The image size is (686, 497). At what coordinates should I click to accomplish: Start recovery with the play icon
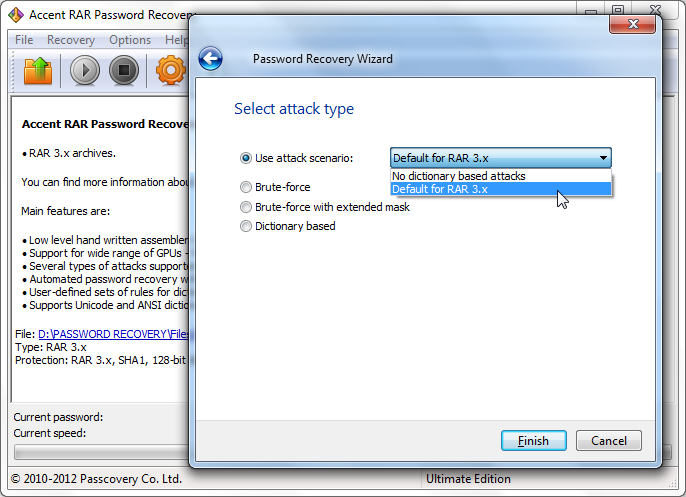pyautogui.click(x=85, y=70)
